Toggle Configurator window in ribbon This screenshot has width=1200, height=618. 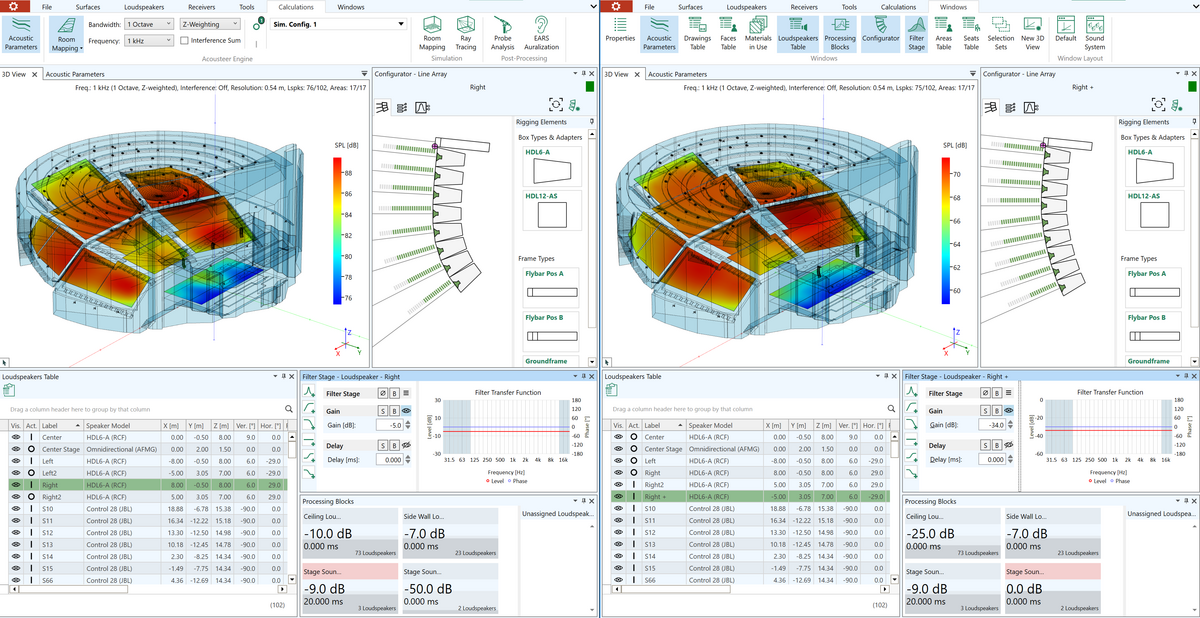[881, 34]
